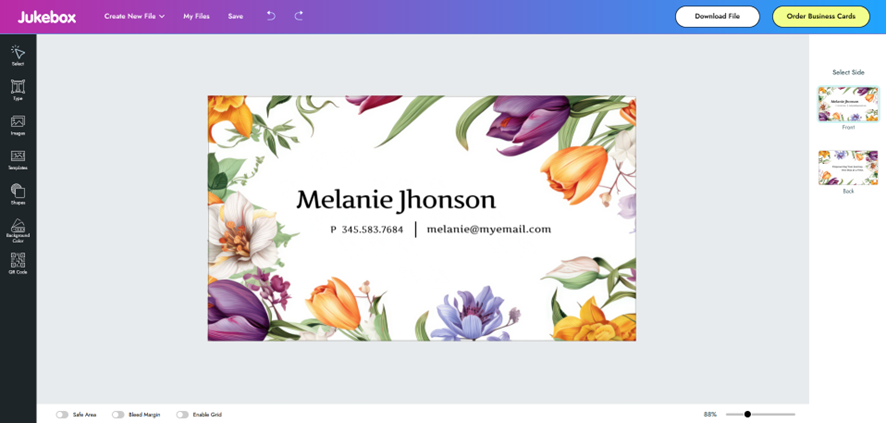This screenshot has width=886, height=423.
Task: Select the Back side thumbnail
Action: [x=848, y=167]
